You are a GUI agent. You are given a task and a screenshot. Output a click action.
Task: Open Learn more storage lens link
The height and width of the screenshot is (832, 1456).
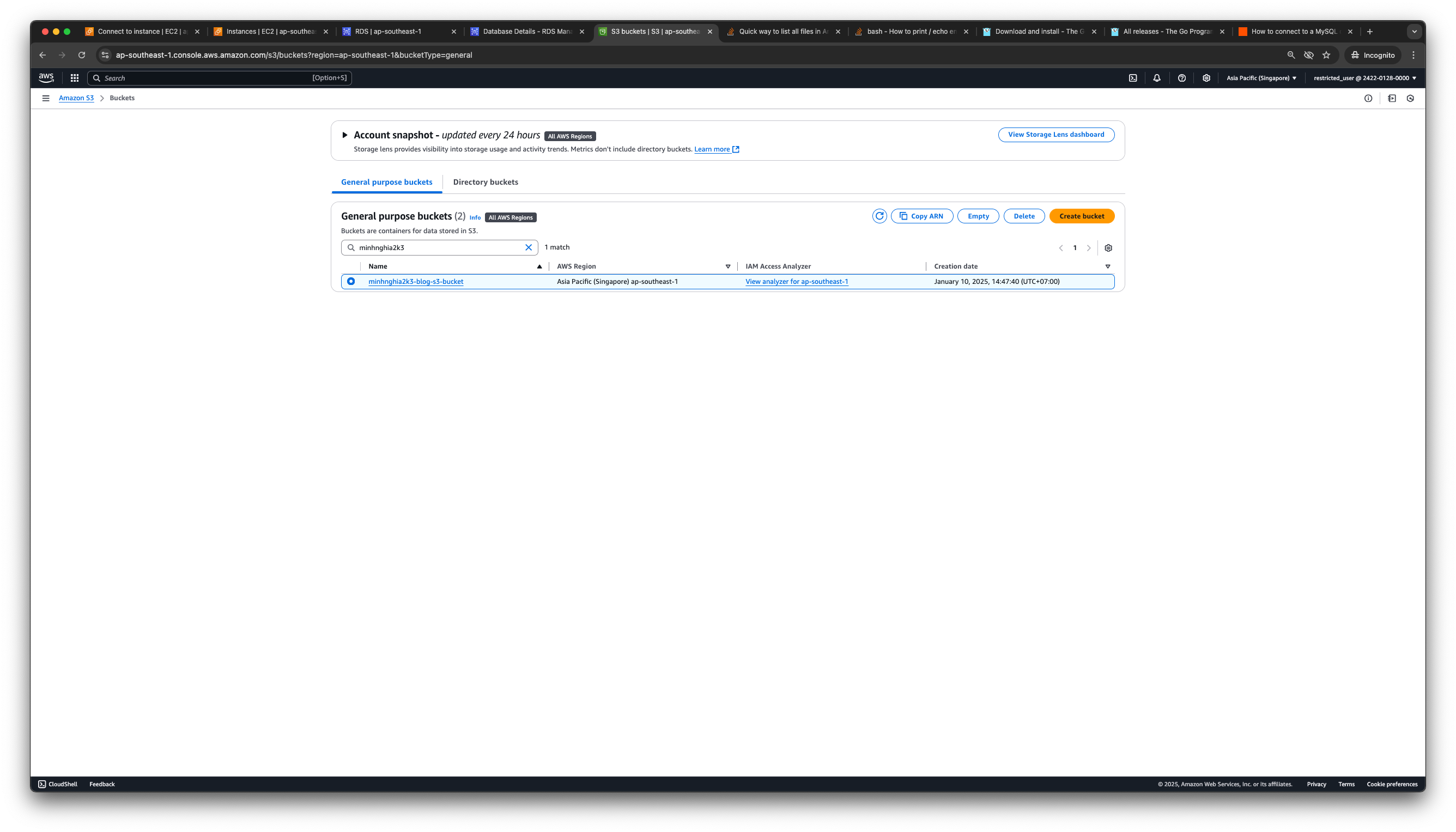717,149
